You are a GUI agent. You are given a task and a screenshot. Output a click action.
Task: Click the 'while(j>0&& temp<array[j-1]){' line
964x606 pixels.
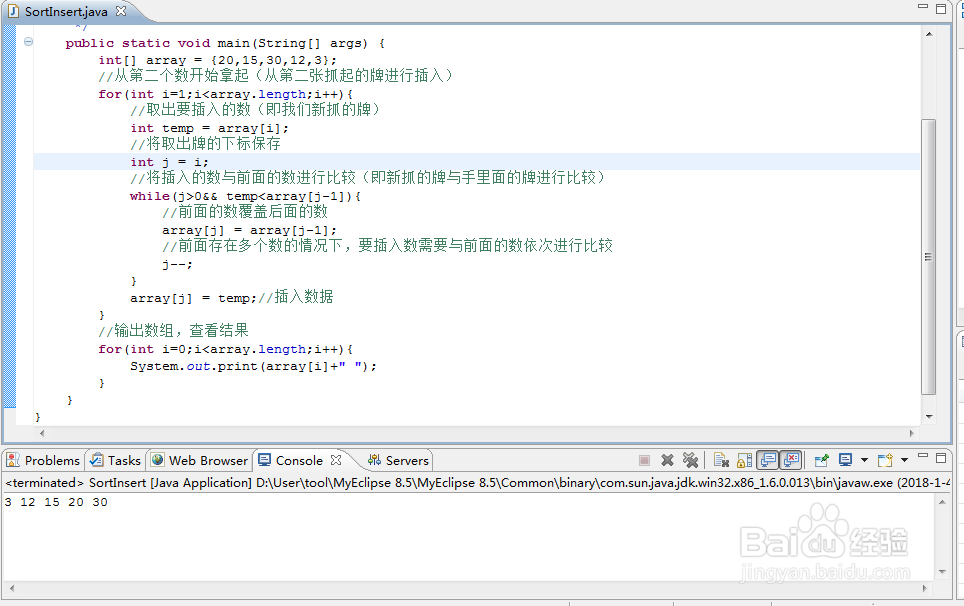(x=245, y=196)
